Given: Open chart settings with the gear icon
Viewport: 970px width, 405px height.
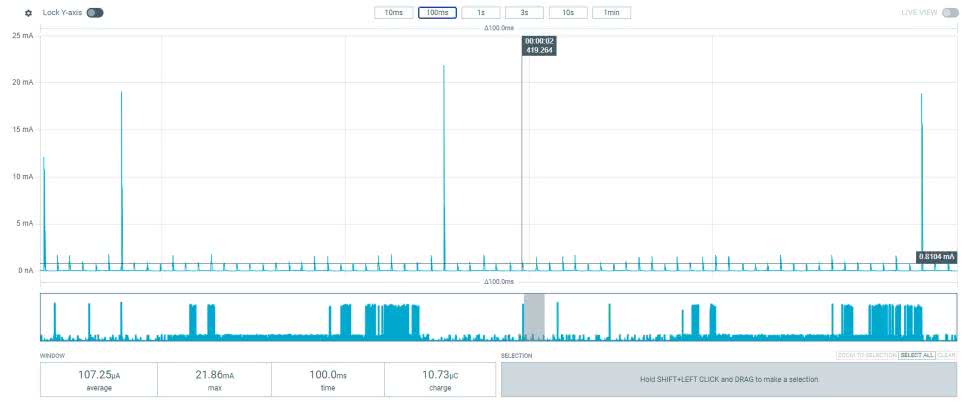Looking at the screenshot, I should (28, 13).
